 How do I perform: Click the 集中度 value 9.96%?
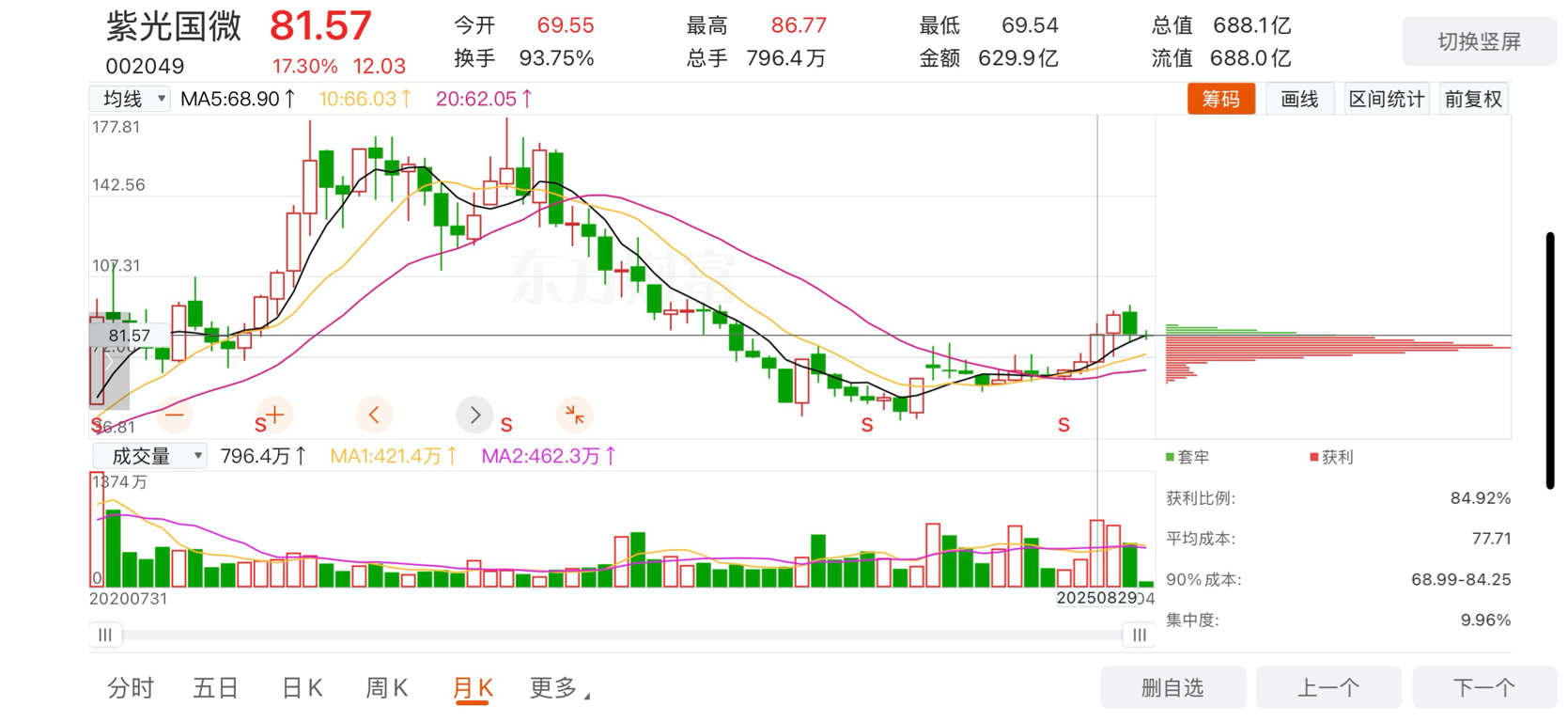point(1485,620)
